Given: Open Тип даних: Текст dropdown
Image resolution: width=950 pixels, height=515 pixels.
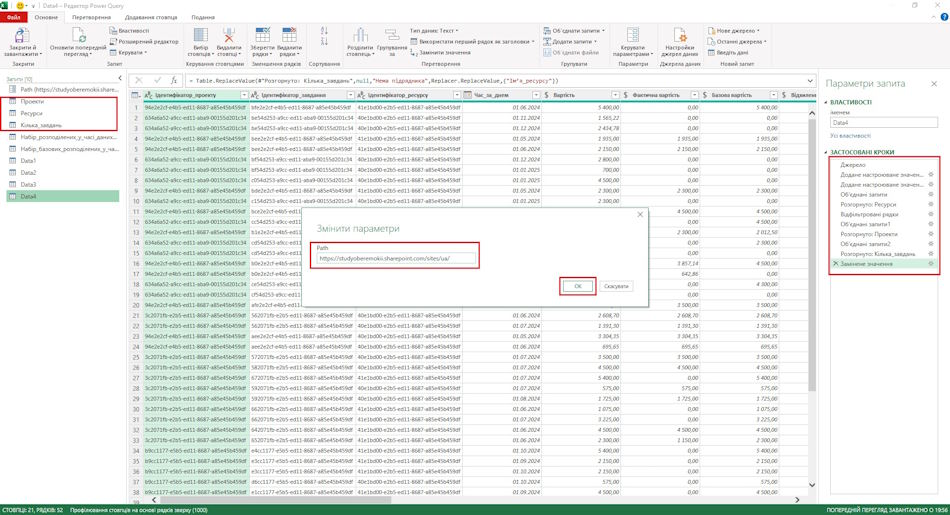Looking at the screenshot, I should [x=434, y=30].
